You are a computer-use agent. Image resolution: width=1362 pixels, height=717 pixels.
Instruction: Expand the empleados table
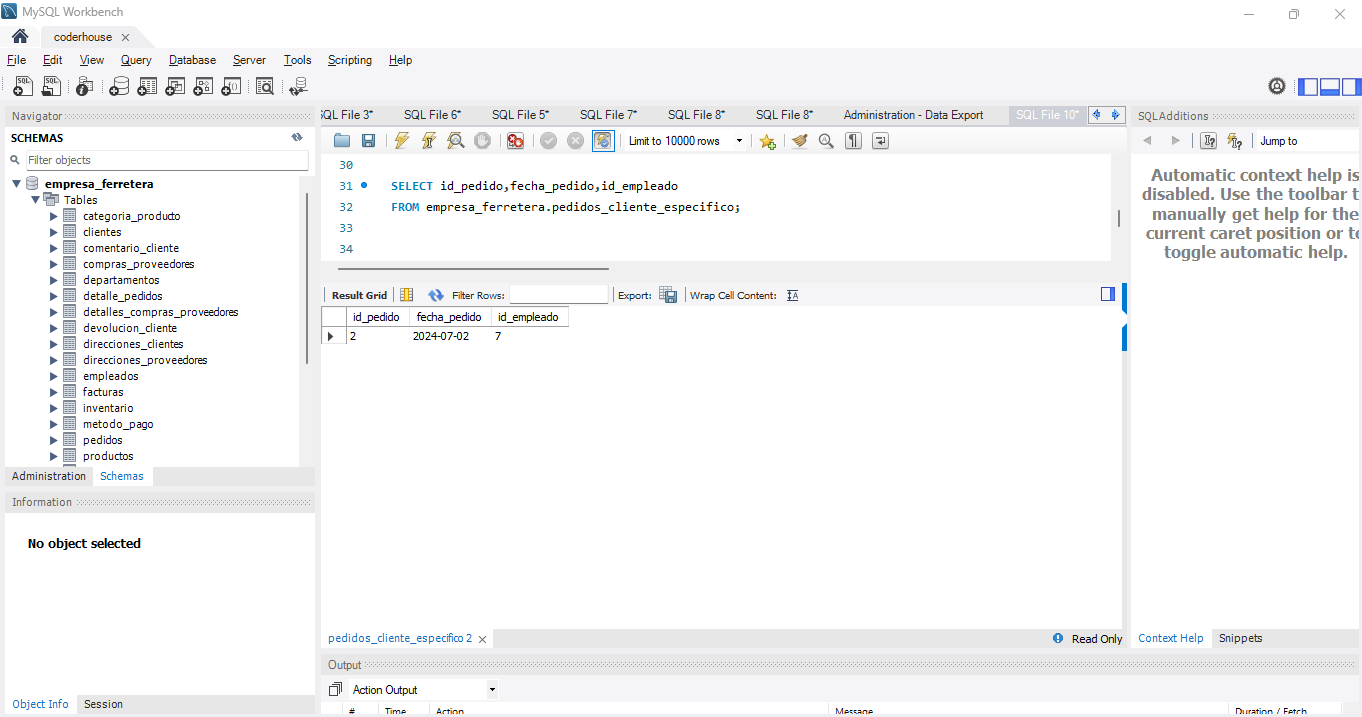pyautogui.click(x=54, y=376)
